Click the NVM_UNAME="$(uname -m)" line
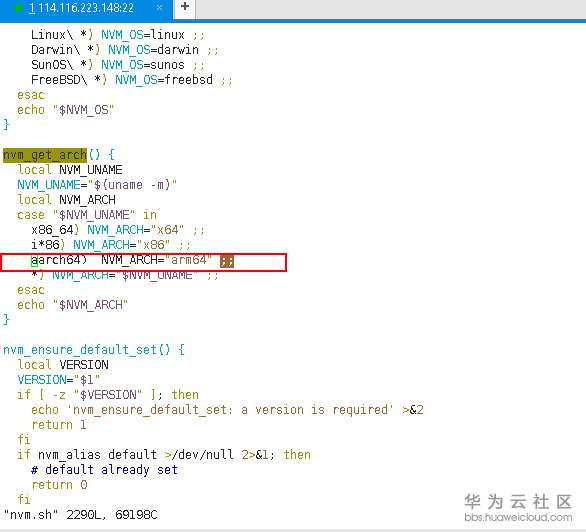The width and height of the screenshot is (586, 532). point(97,185)
